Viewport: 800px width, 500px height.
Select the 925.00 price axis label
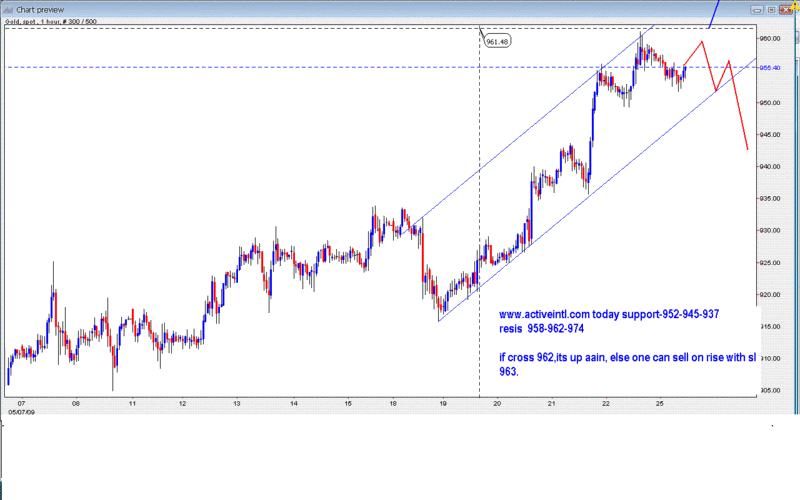pos(770,263)
